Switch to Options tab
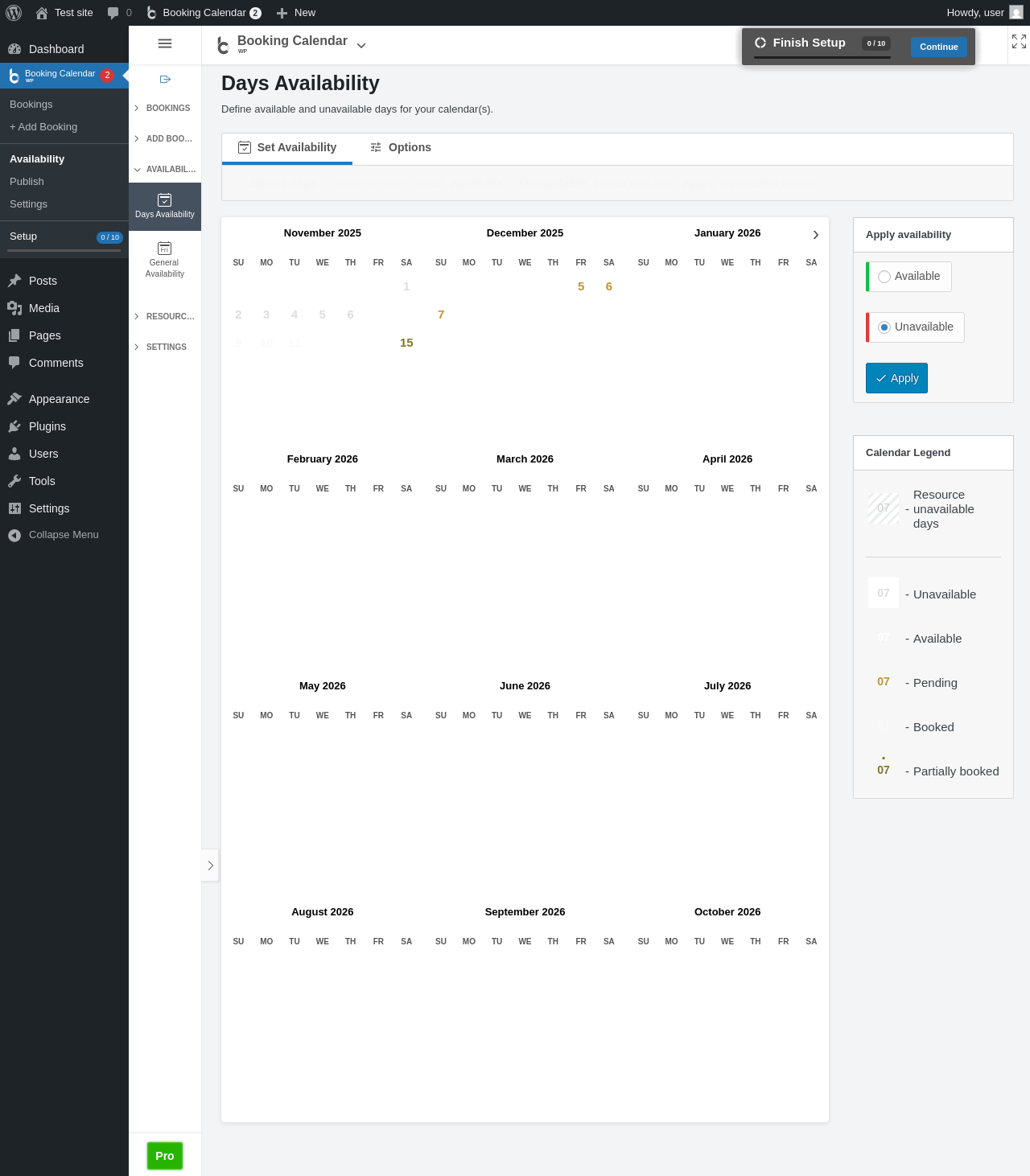Viewport: 1030px width, 1176px height. point(401,148)
